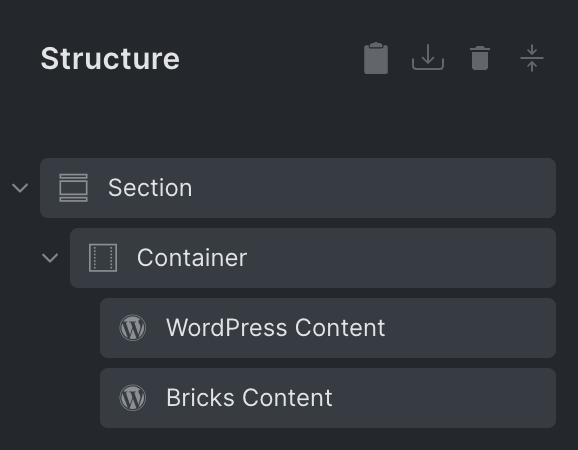Click the download/import icon in Structure header
This screenshot has height=450, width=578.
(x=428, y=57)
